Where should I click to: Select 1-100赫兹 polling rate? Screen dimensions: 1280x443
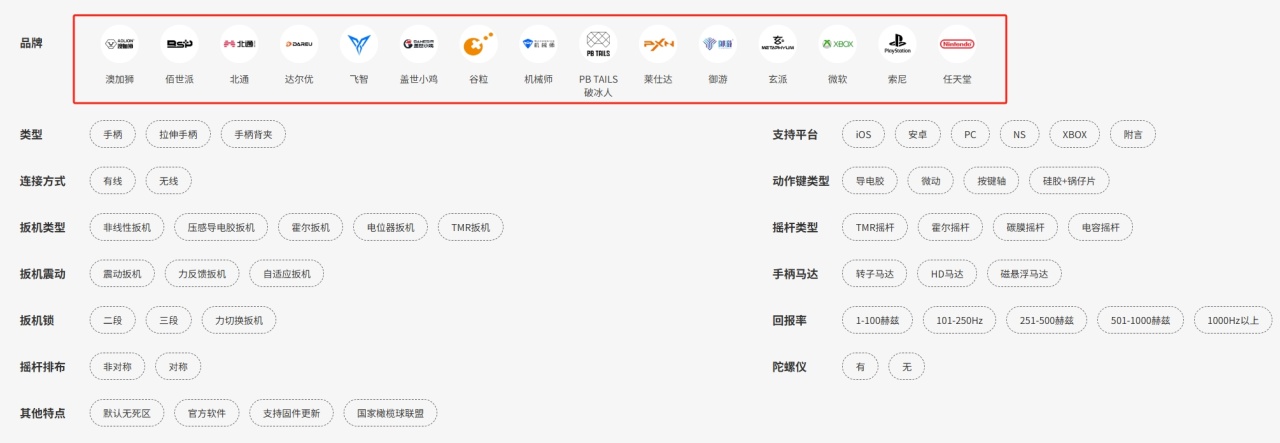tap(878, 320)
